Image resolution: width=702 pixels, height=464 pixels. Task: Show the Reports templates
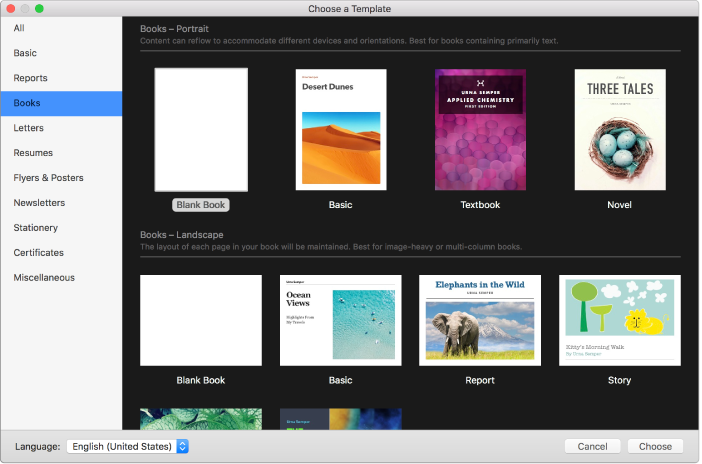coord(61,78)
